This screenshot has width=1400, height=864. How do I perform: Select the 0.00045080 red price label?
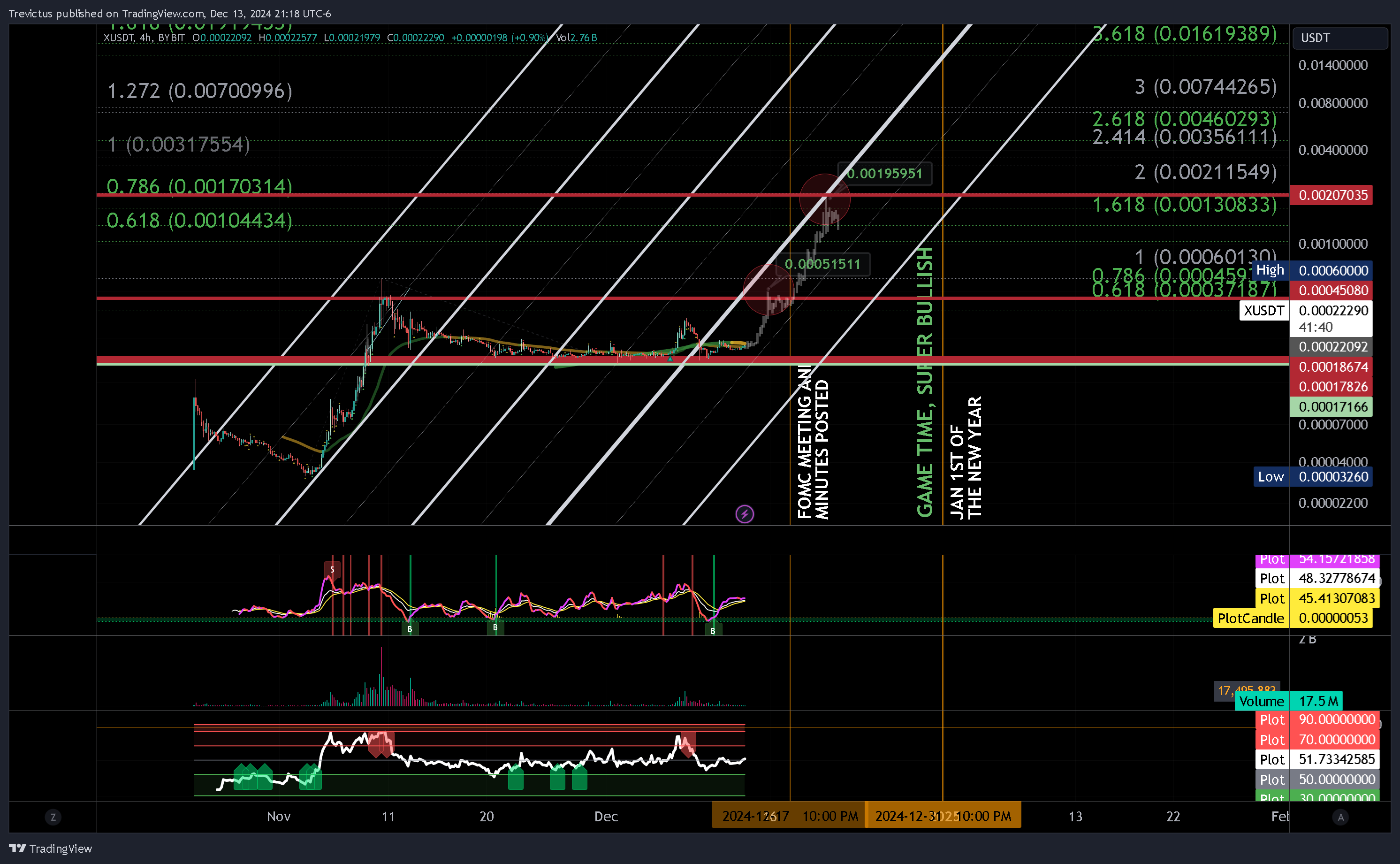(1331, 291)
